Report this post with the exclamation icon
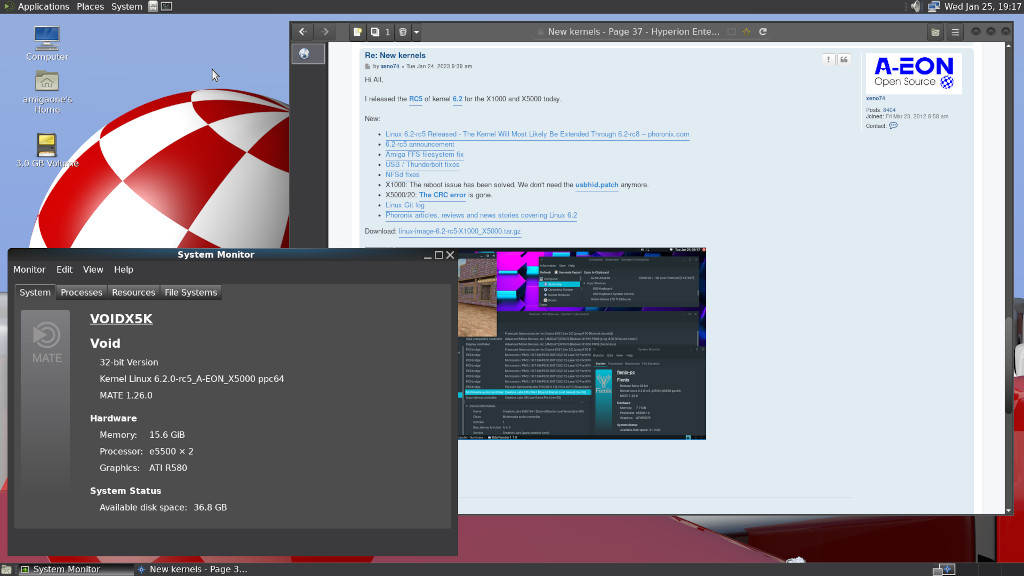 click(x=828, y=59)
